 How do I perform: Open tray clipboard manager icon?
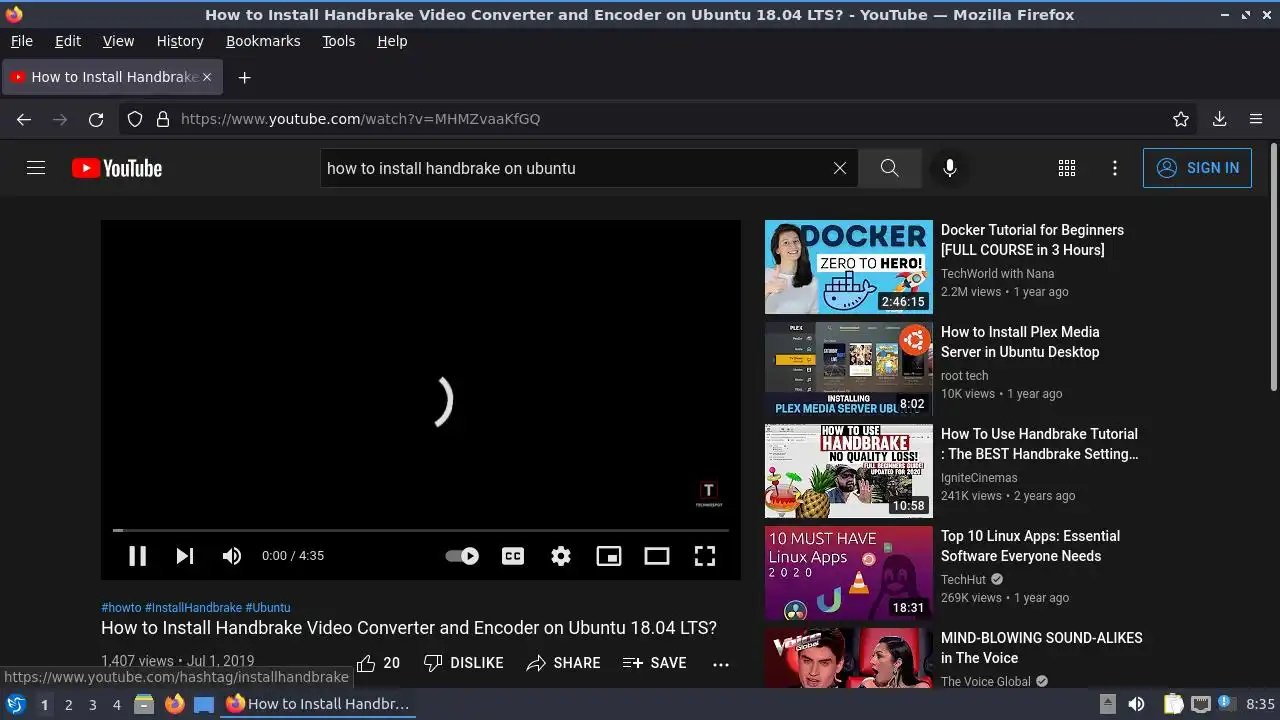click(1174, 704)
